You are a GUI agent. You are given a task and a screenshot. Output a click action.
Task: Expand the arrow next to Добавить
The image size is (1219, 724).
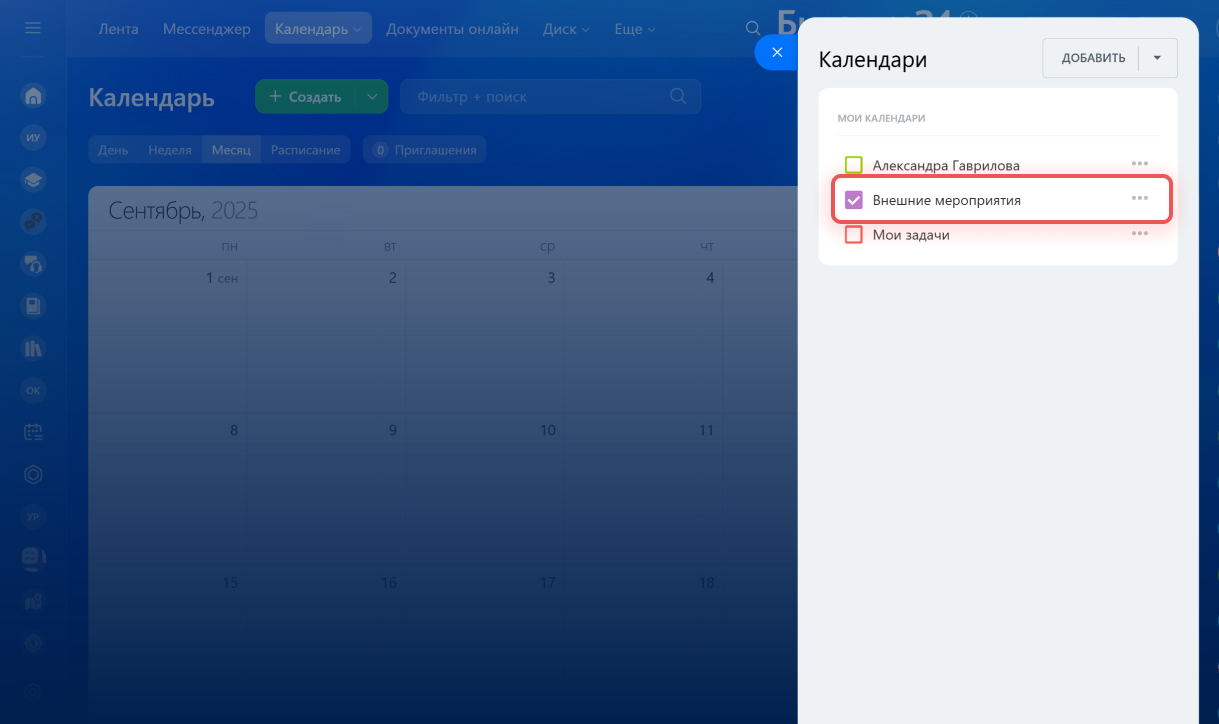point(1157,58)
